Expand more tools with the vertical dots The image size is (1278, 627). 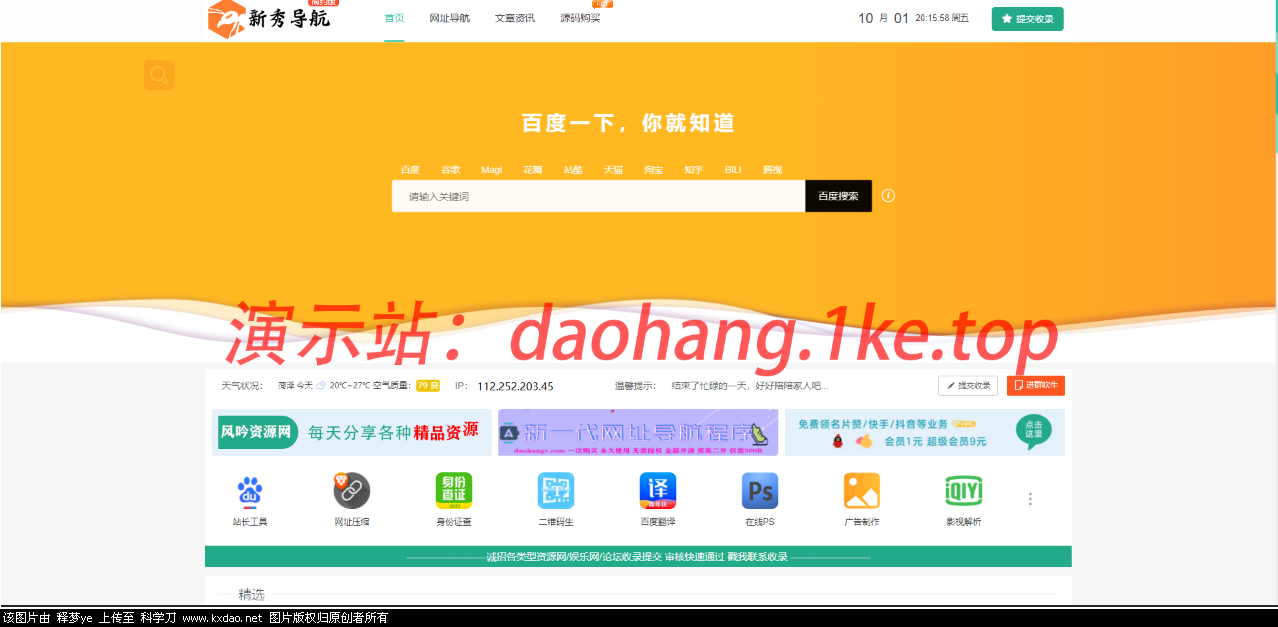tap(1030, 497)
